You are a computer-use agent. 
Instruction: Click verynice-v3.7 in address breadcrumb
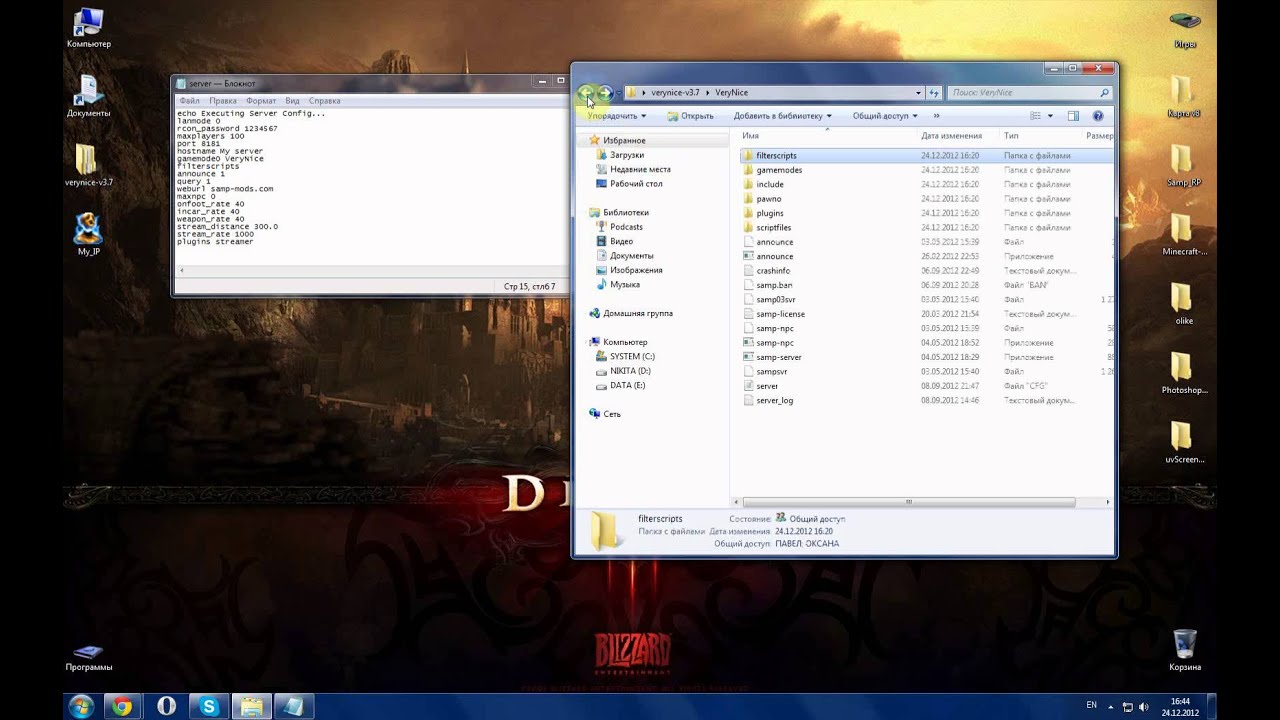click(x=675, y=92)
